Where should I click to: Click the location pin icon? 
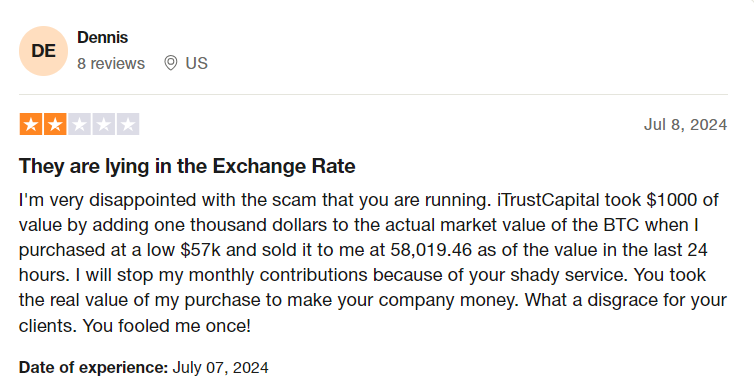point(171,63)
